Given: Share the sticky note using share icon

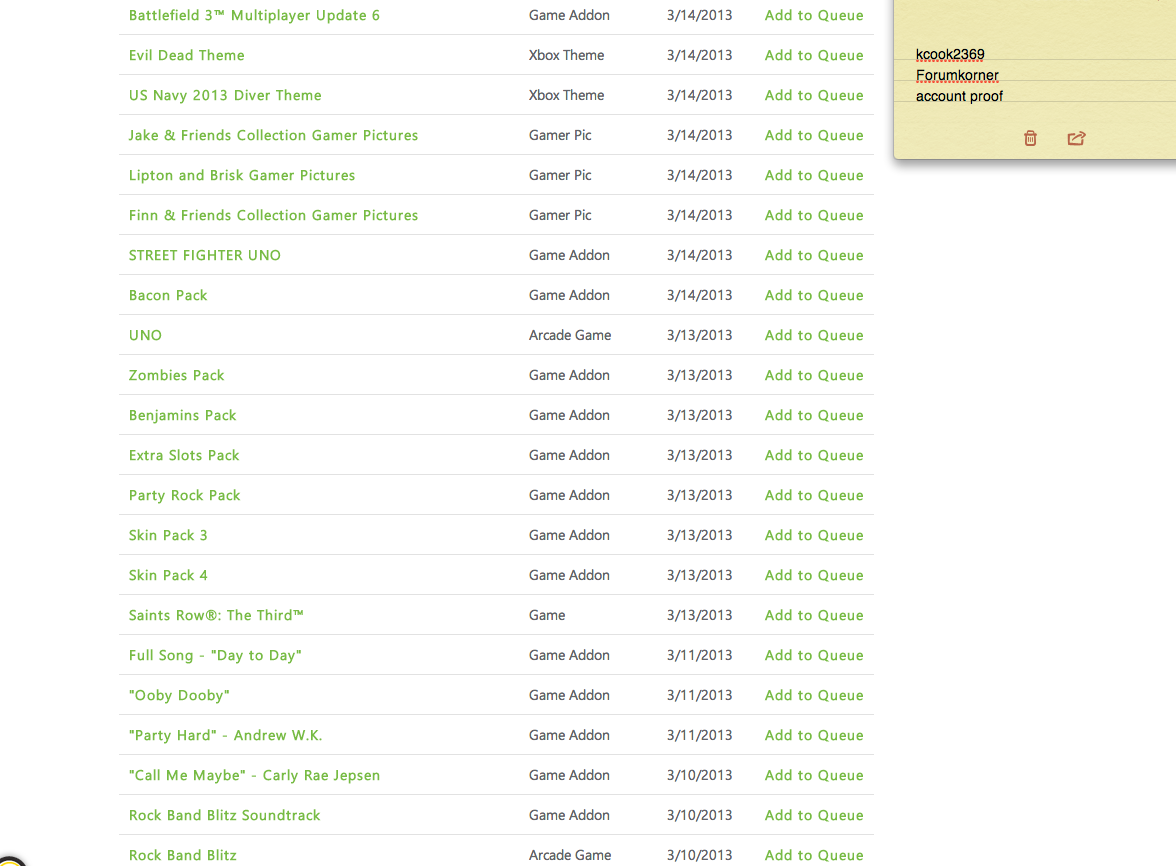Looking at the screenshot, I should click(1076, 138).
